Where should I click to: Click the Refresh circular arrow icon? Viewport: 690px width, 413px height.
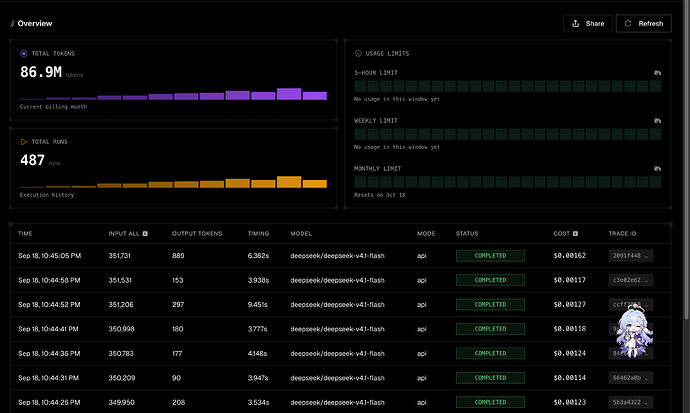(x=628, y=24)
